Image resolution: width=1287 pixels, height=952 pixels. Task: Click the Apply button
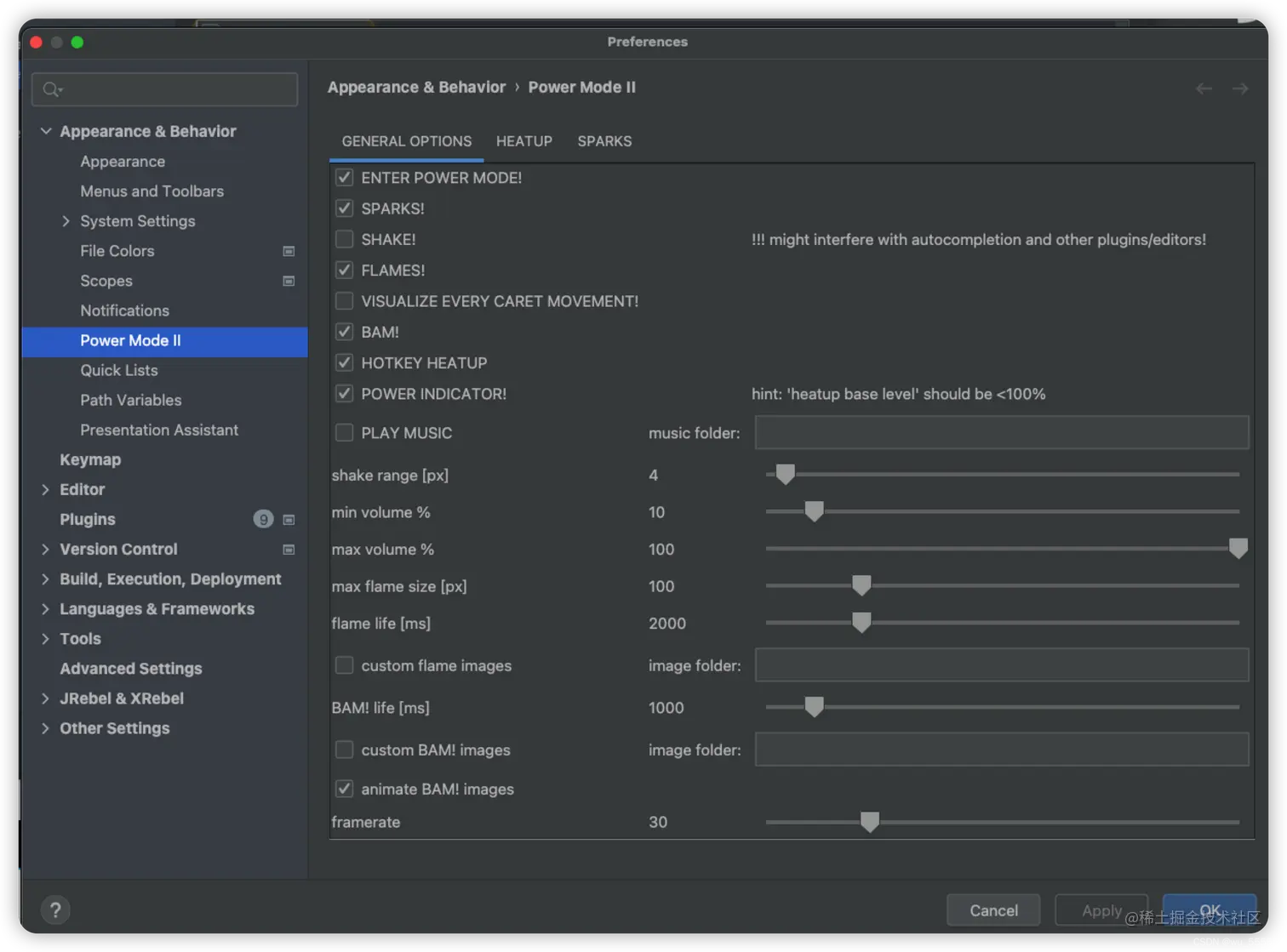(1101, 910)
